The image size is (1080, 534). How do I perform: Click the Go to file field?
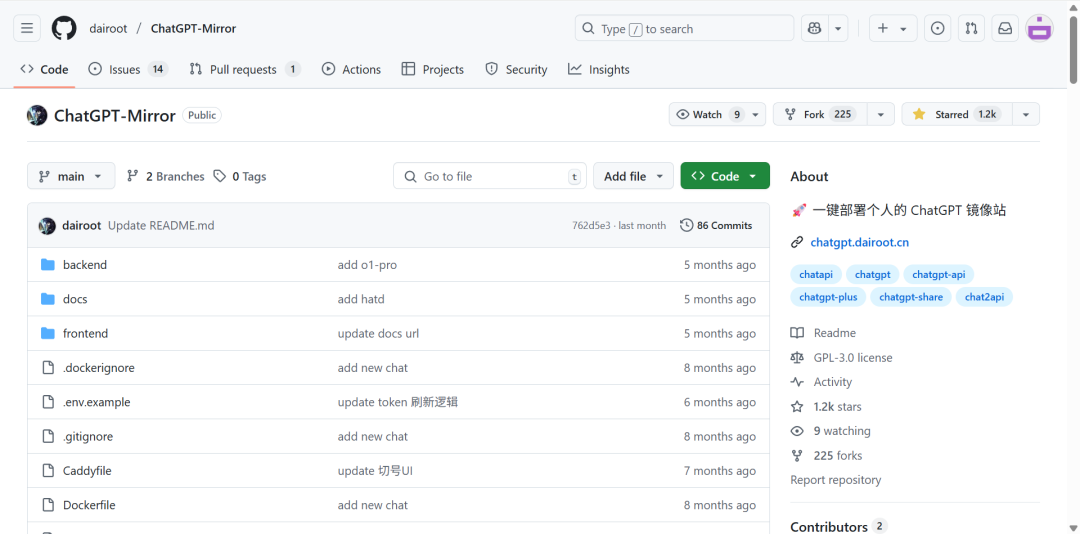[490, 176]
